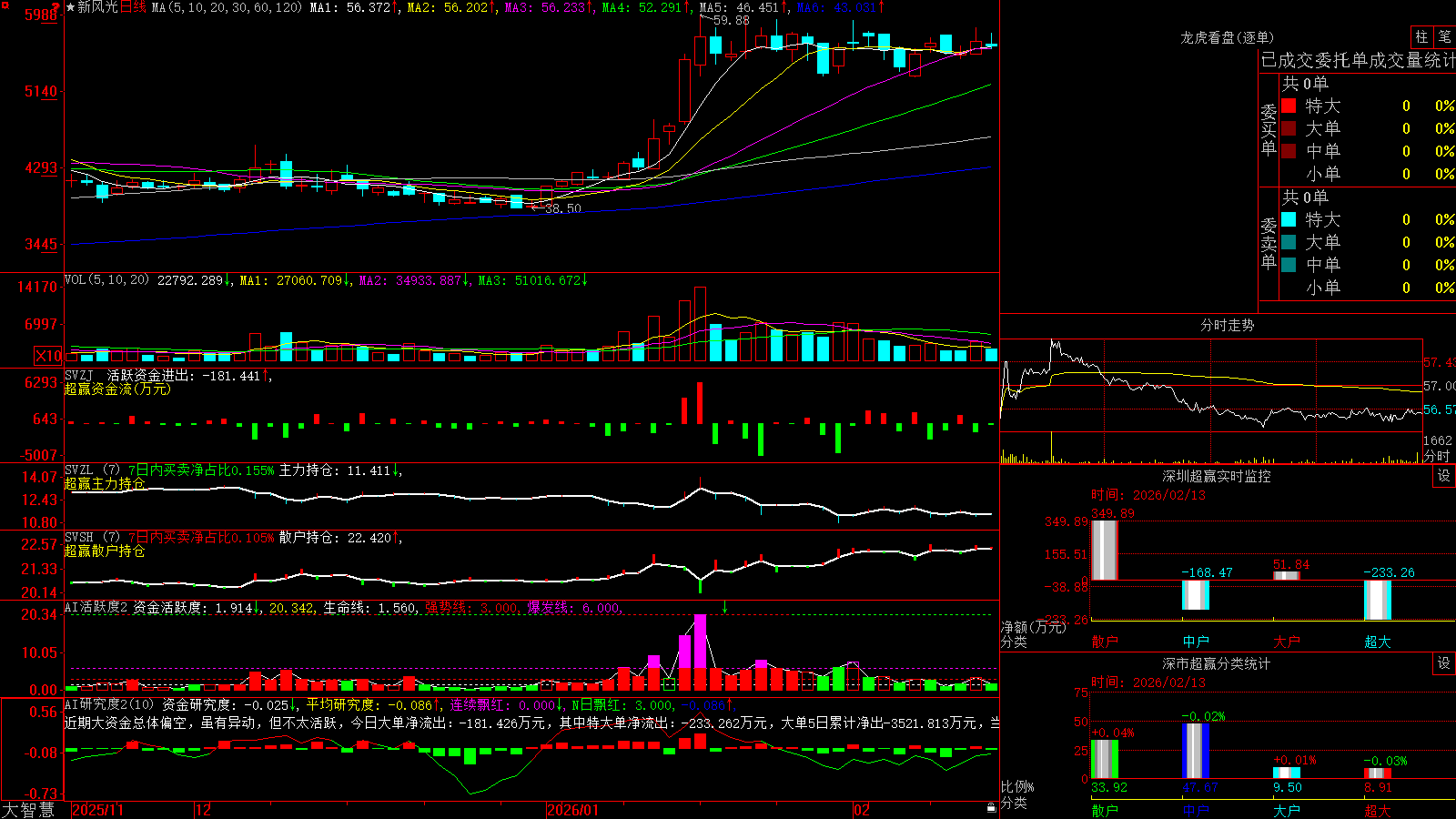Click the lock icon at the date axis end
1456x819 pixels.
[x=992, y=807]
